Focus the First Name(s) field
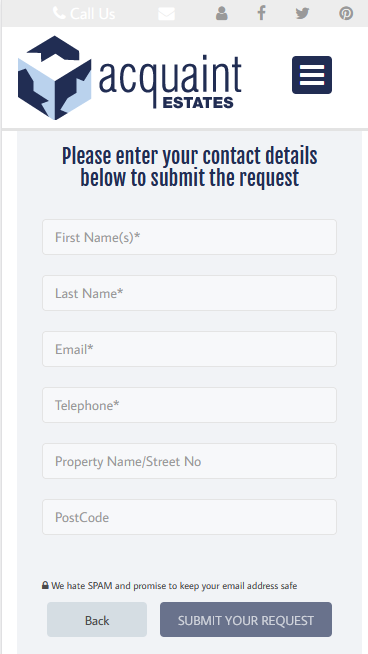The image size is (368, 654). coord(189,237)
